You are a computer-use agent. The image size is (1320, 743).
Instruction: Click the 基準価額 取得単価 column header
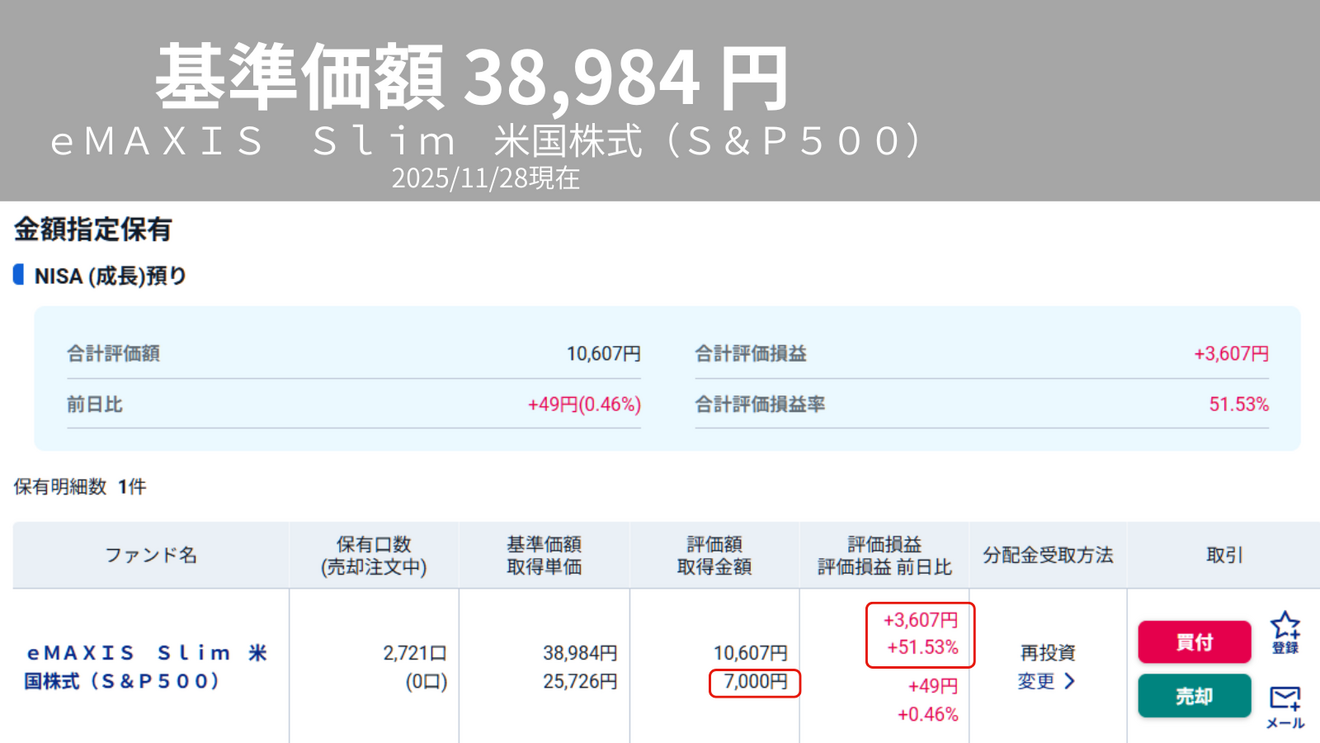[x=544, y=555]
